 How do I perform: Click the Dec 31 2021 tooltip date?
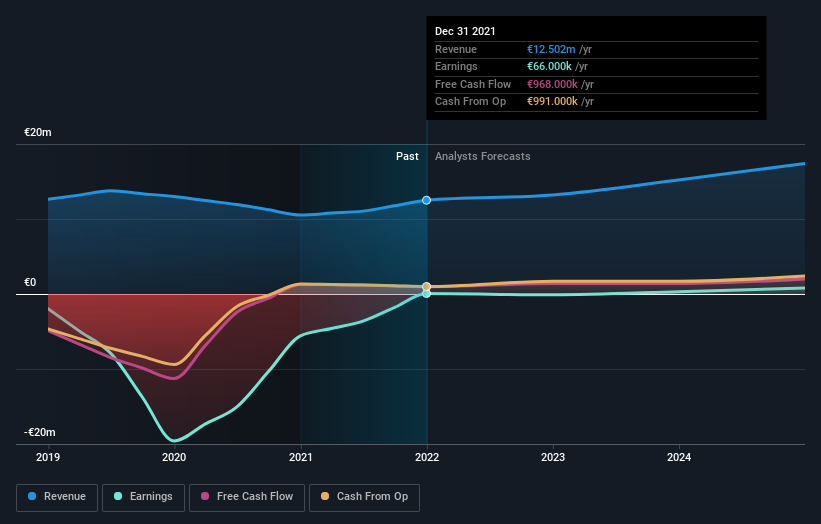coord(465,31)
